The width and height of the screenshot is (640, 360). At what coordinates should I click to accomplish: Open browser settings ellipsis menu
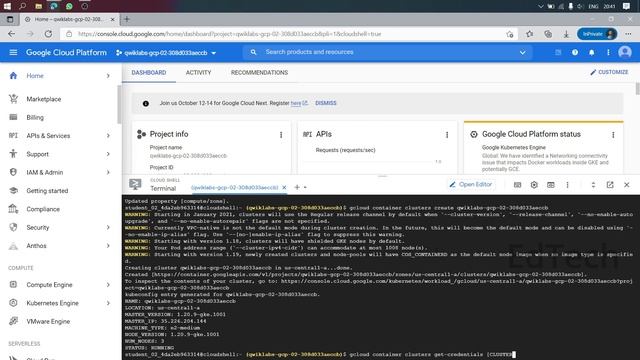click(628, 34)
